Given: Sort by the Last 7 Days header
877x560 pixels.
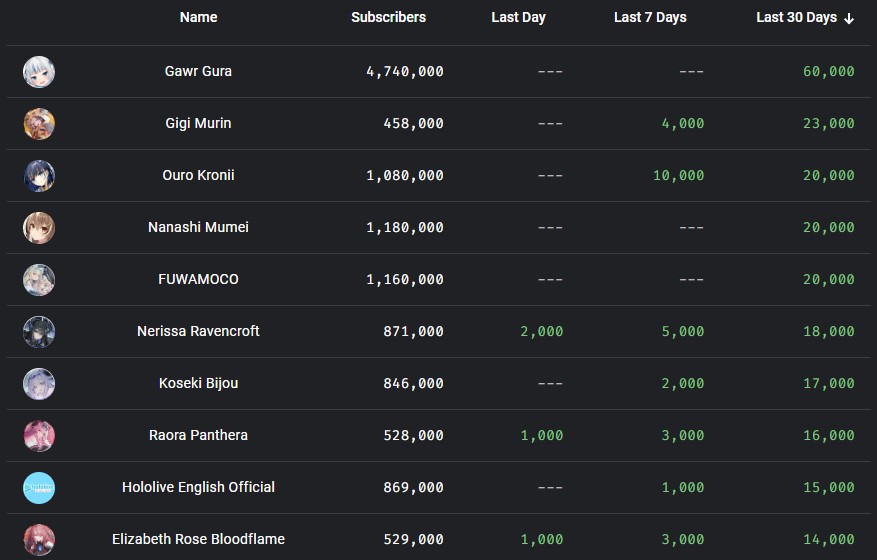Looking at the screenshot, I should point(650,17).
